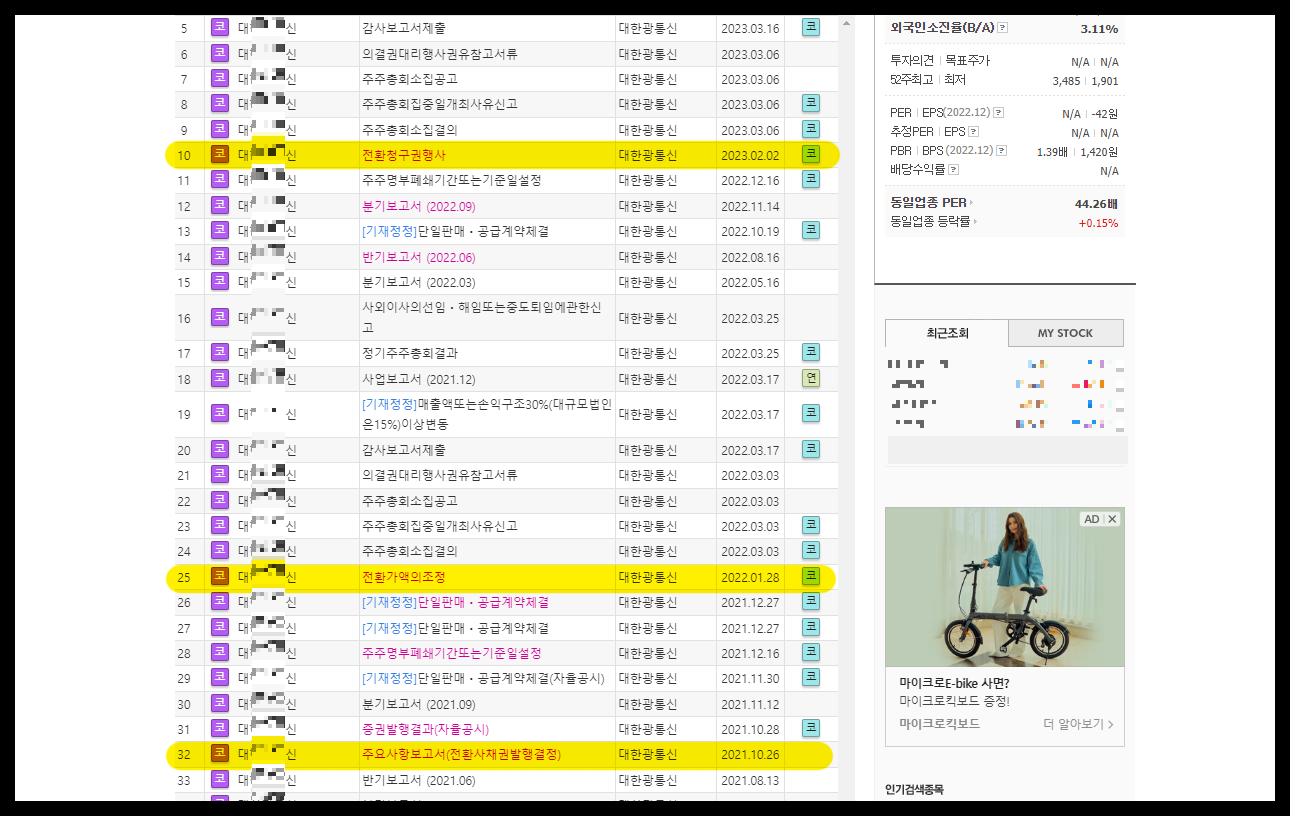Click the teal 코 icon beside 주주명부폐쇄기간또는기준일설정 row 11
This screenshot has width=1290, height=816.
pos(811,179)
